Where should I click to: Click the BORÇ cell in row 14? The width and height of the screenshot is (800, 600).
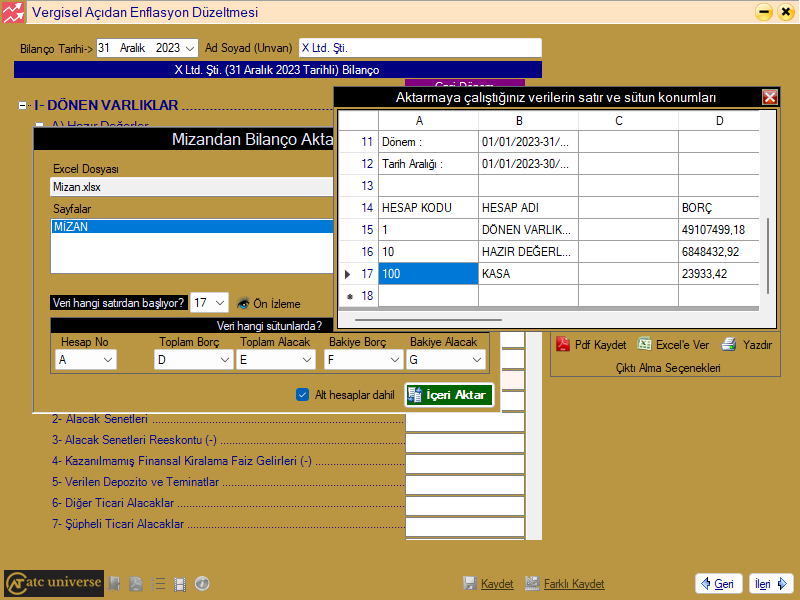[719, 208]
